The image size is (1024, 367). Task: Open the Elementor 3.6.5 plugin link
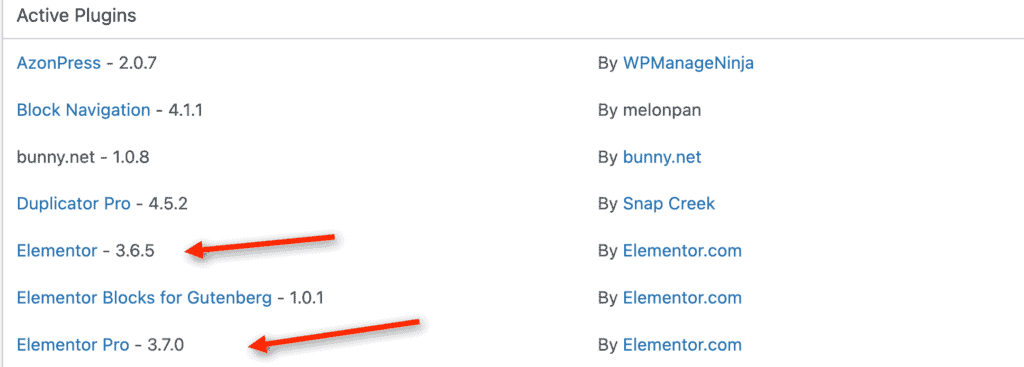57,251
